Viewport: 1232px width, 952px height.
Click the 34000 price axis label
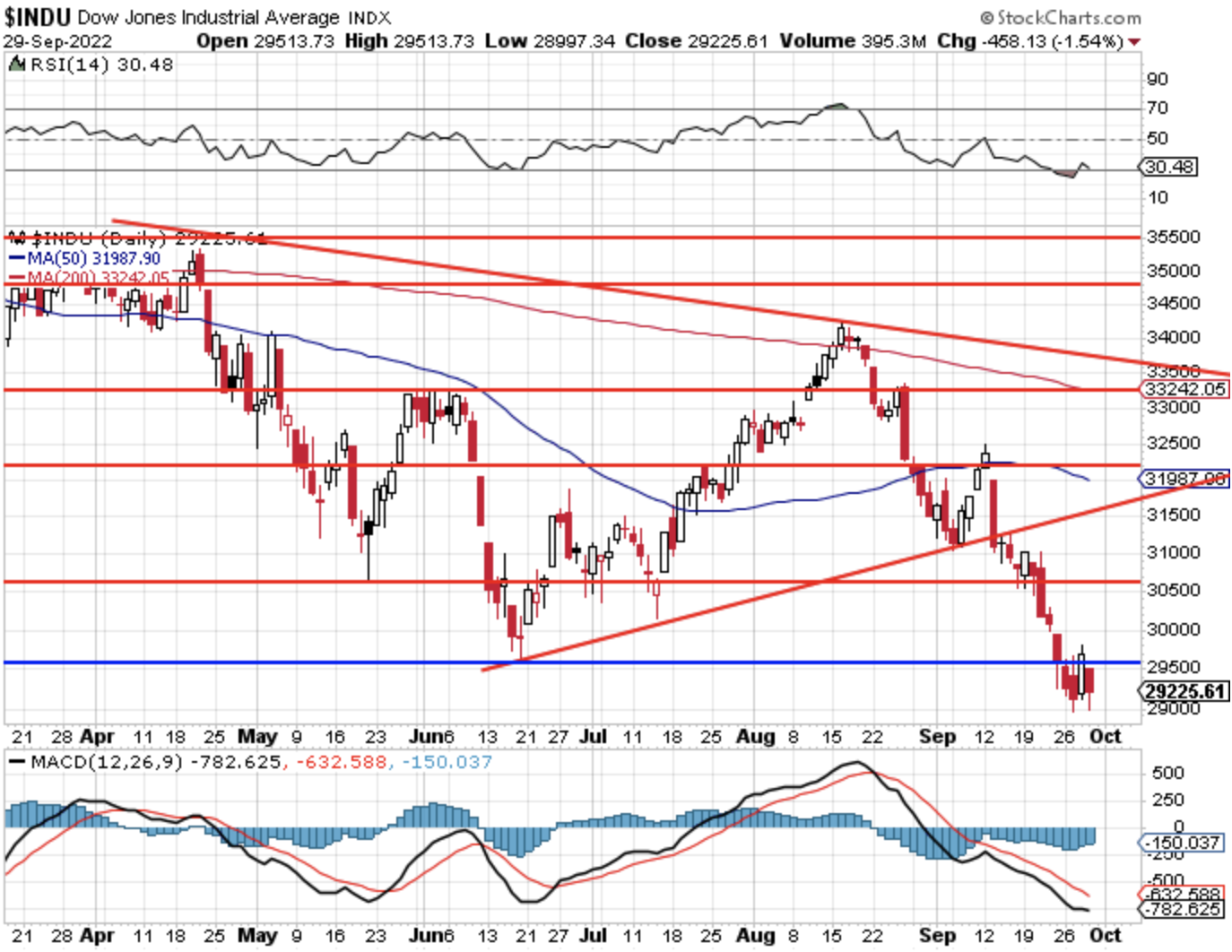tap(1173, 337)
